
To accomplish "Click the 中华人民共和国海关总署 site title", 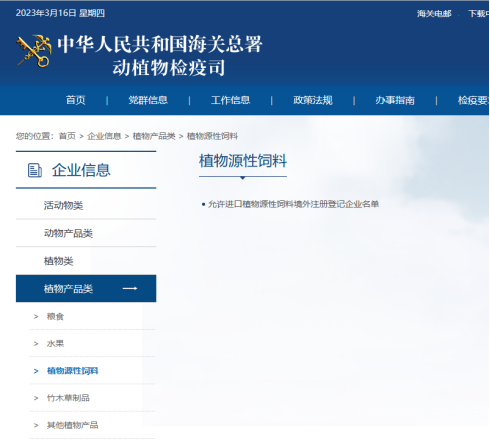I will click(x=160, y=44).
